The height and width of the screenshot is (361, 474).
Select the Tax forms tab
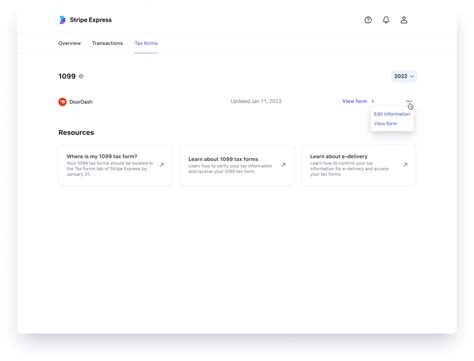click(146, 43)
